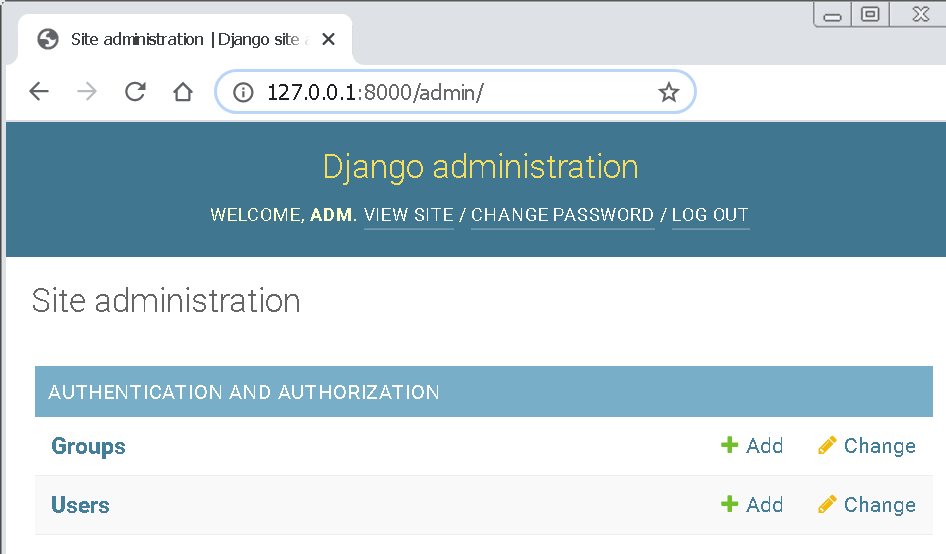
Task: Maximize the browser window
Action: (870, 14)
